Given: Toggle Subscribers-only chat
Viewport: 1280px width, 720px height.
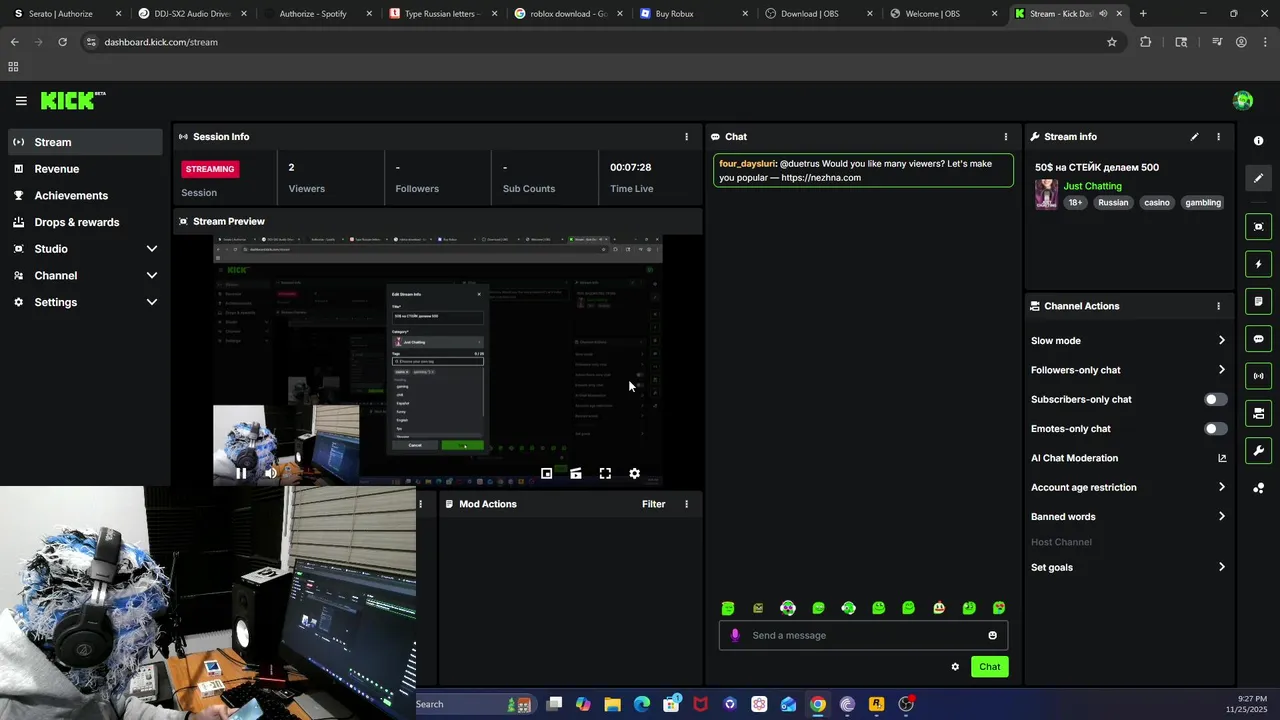Looking at the screenshot, I should coord(1215,400).
